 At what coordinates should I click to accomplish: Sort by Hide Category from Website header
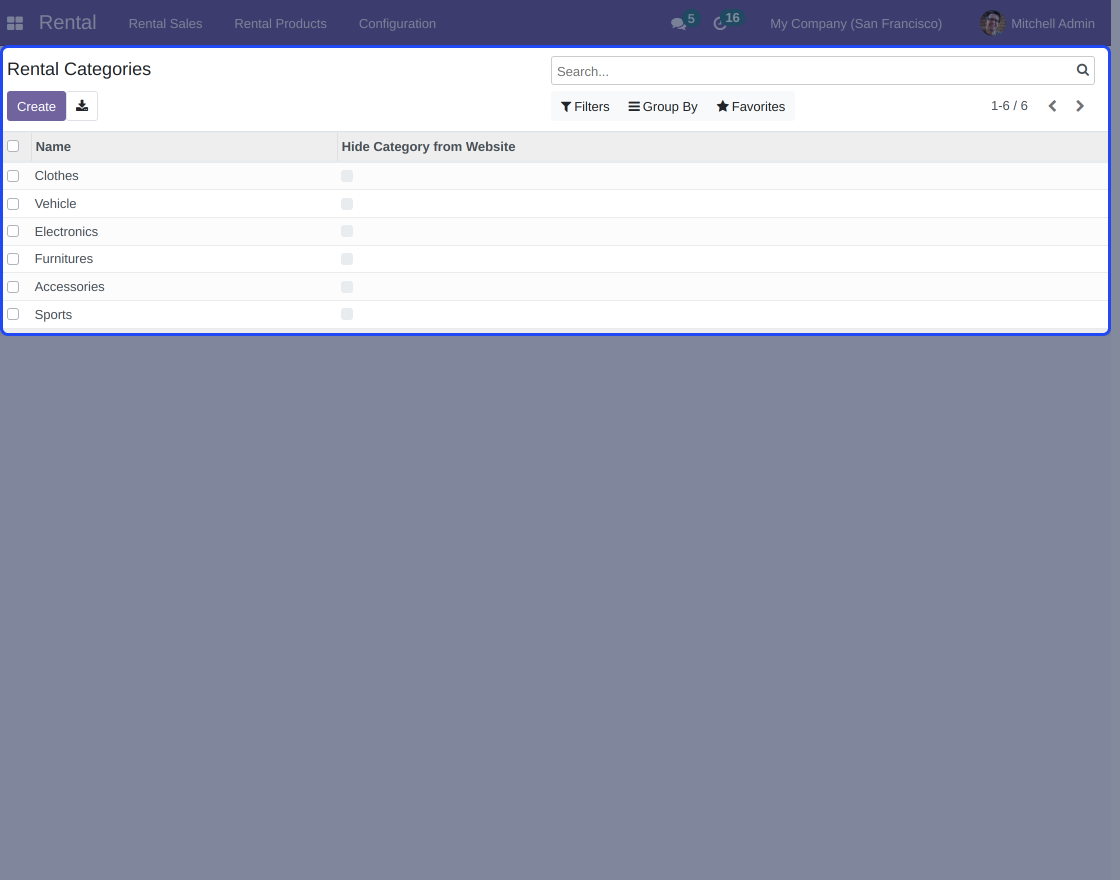pyautogui.click(x=723, y=146)
